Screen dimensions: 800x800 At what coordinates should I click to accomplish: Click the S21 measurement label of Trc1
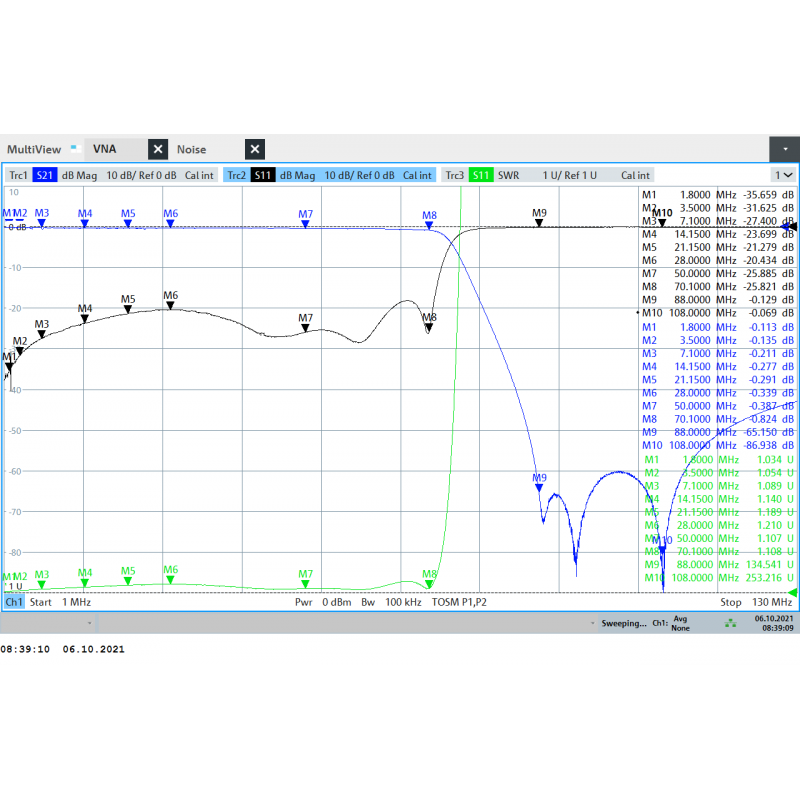tap(45, 174)
